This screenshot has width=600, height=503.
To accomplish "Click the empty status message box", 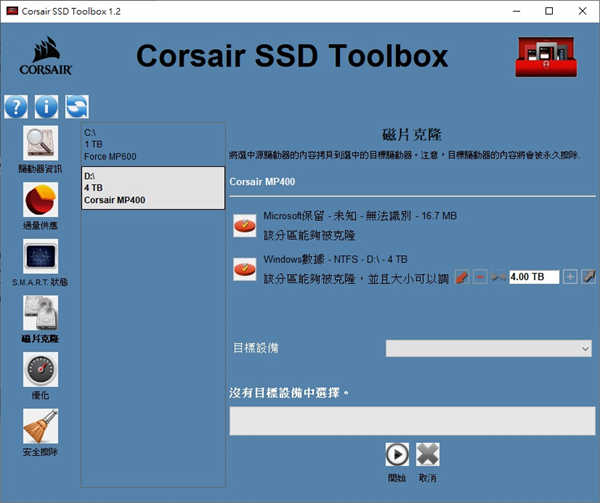I will (x=412, y=421).
